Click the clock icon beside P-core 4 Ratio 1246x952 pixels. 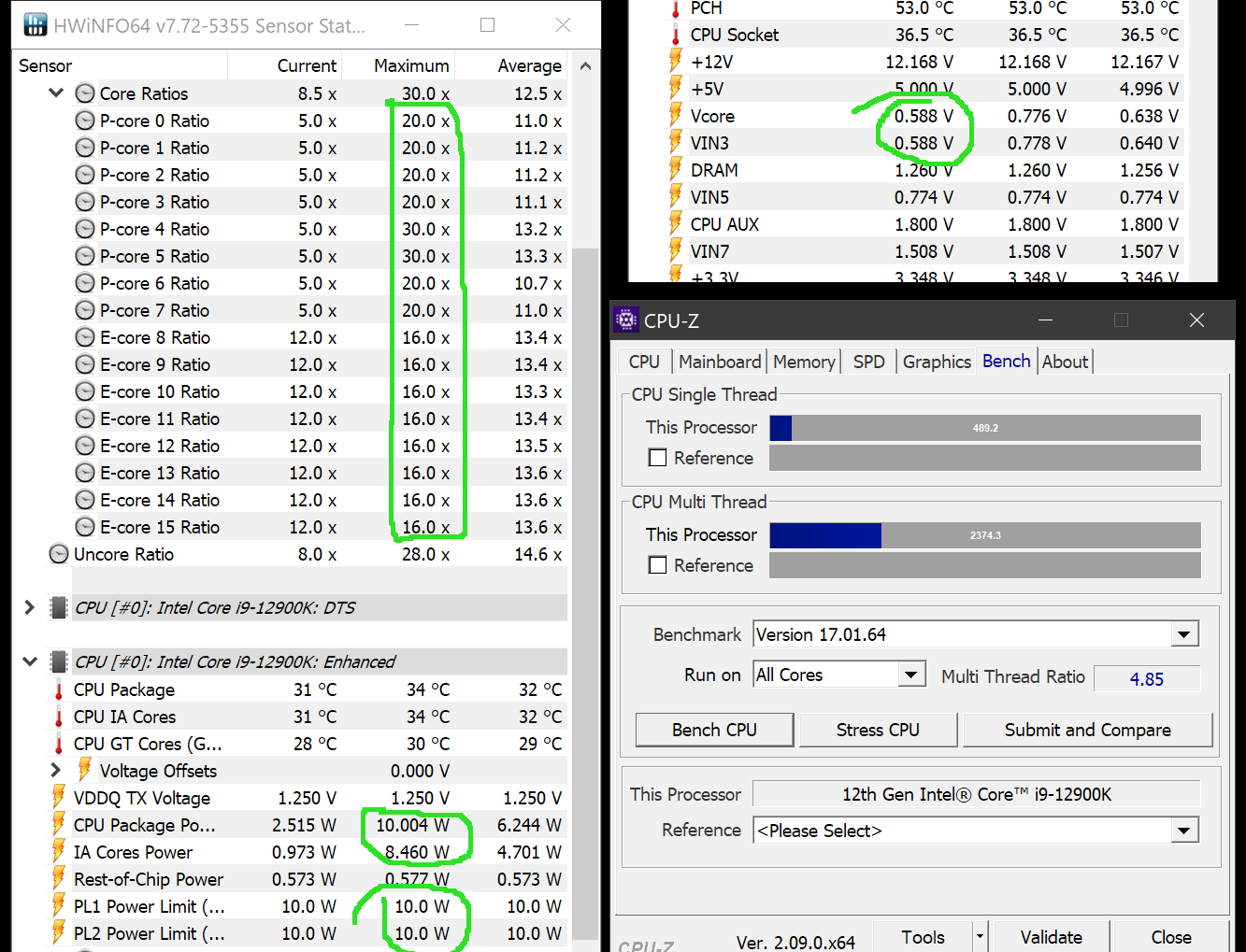click(x=85, y=229)
